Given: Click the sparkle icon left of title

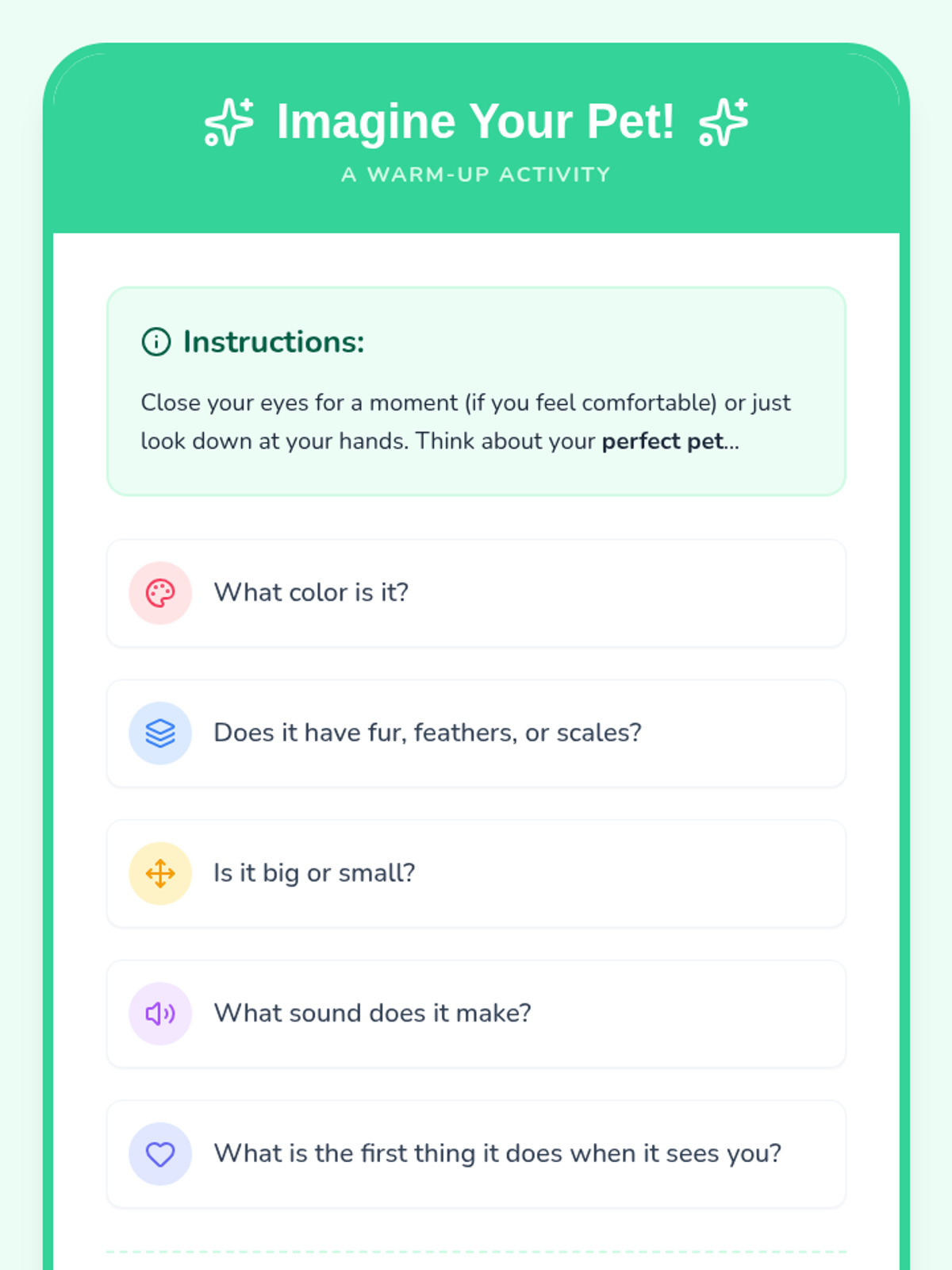Looking at the screenshot, I should click(x=229, y=122).
